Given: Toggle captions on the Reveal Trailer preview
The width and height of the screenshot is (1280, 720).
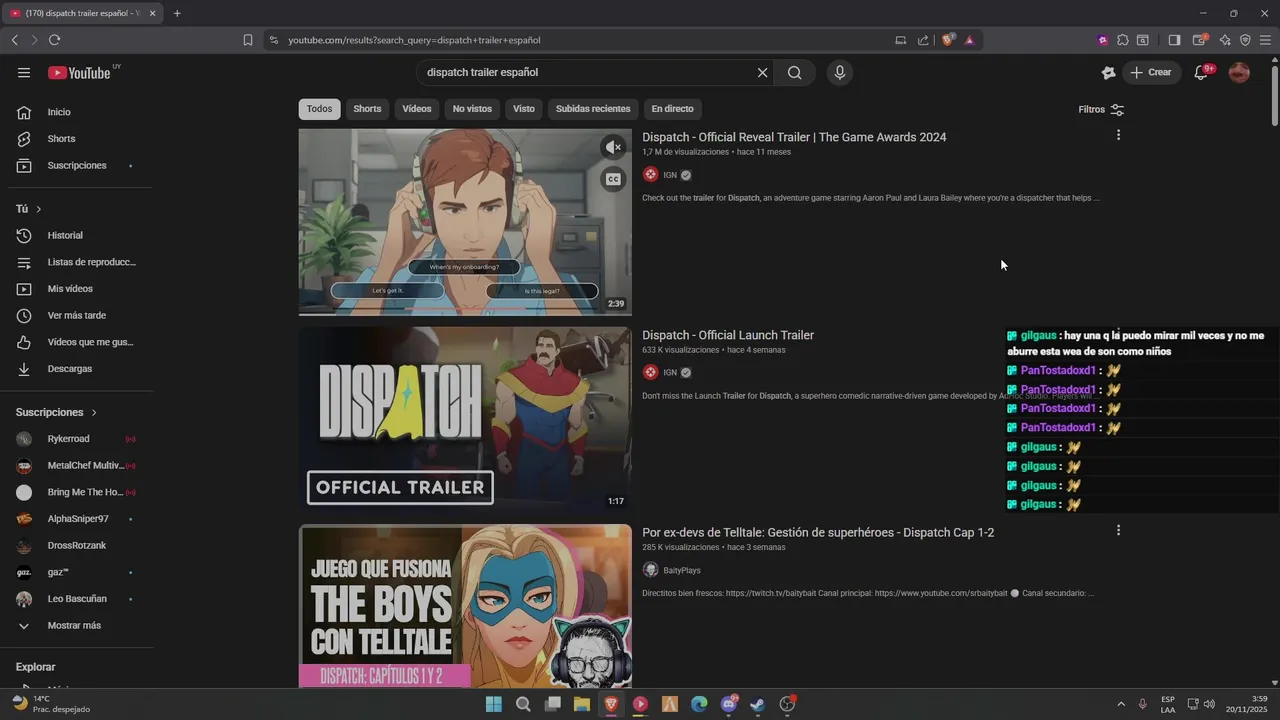Looking at the screenshot, I should (613, 179).
